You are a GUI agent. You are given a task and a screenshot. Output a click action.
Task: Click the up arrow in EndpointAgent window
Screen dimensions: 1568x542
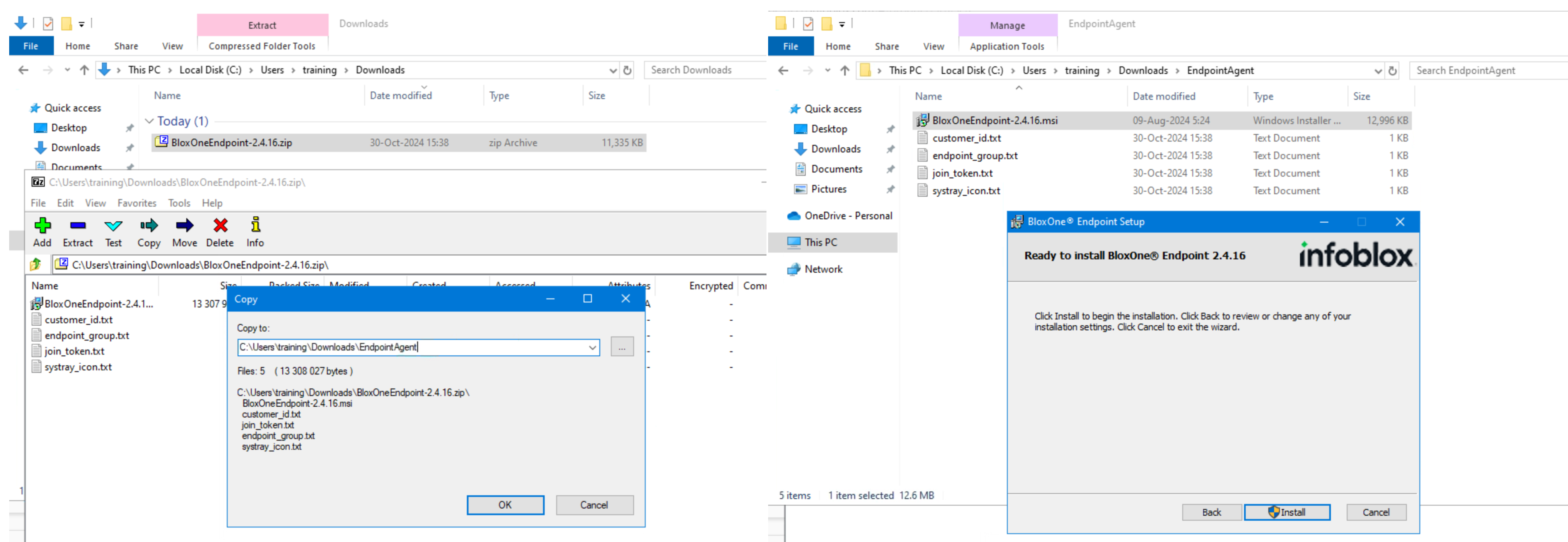[844, 71]
